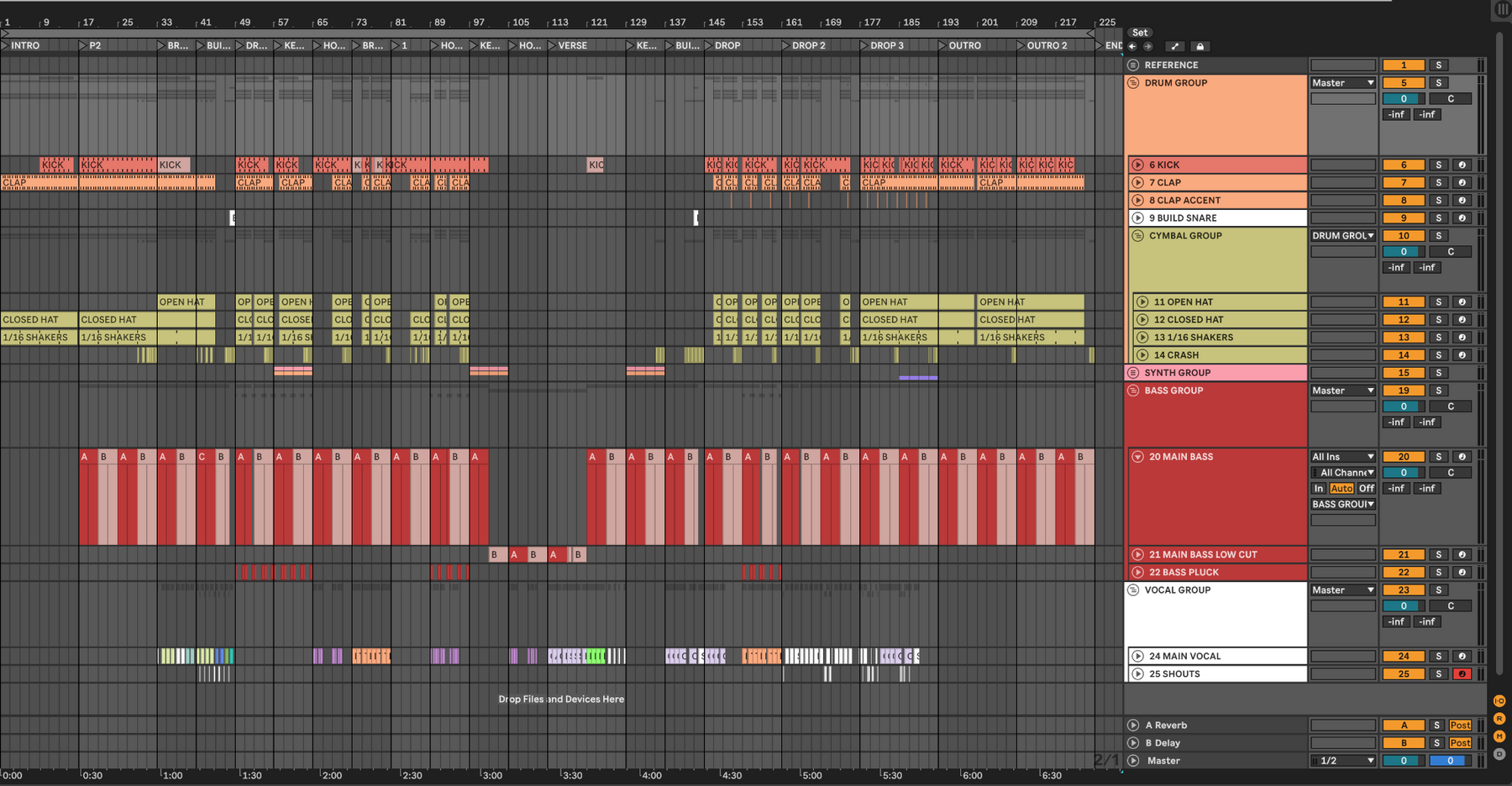Open DRUM GROUP output routing Master dropdown

coord(1343,83)
